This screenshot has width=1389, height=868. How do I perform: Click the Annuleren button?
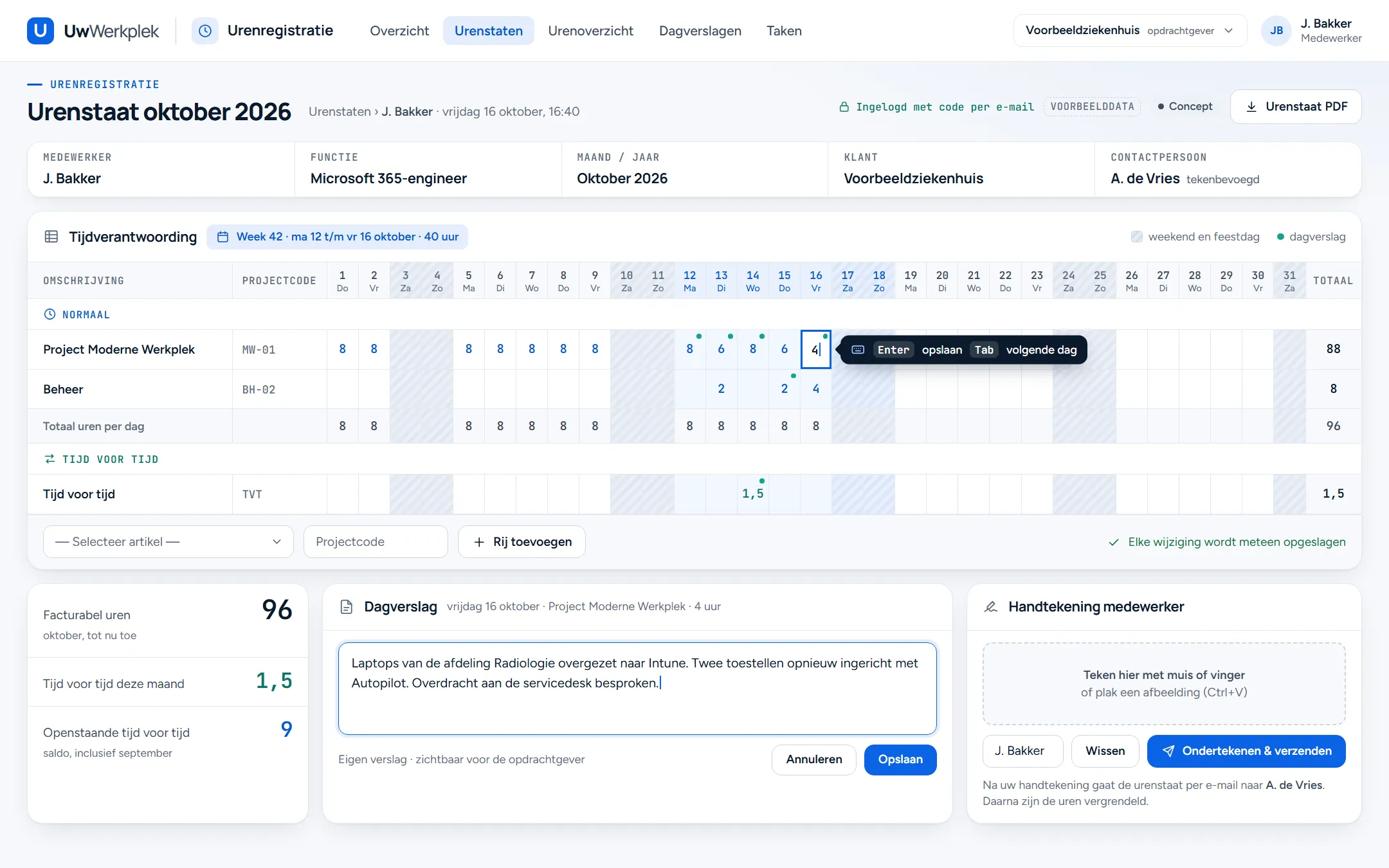coord(814,759)
